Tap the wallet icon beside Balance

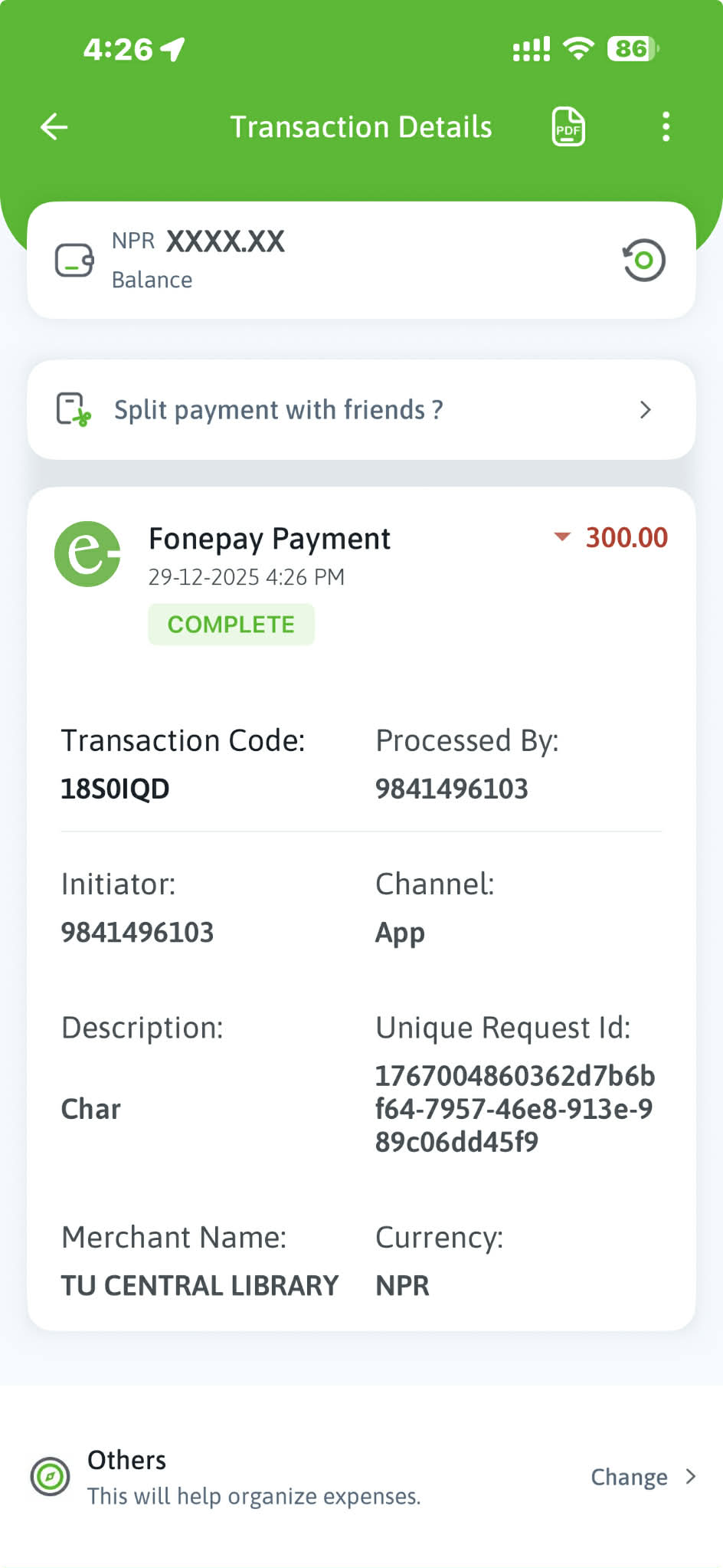[74, 261]
